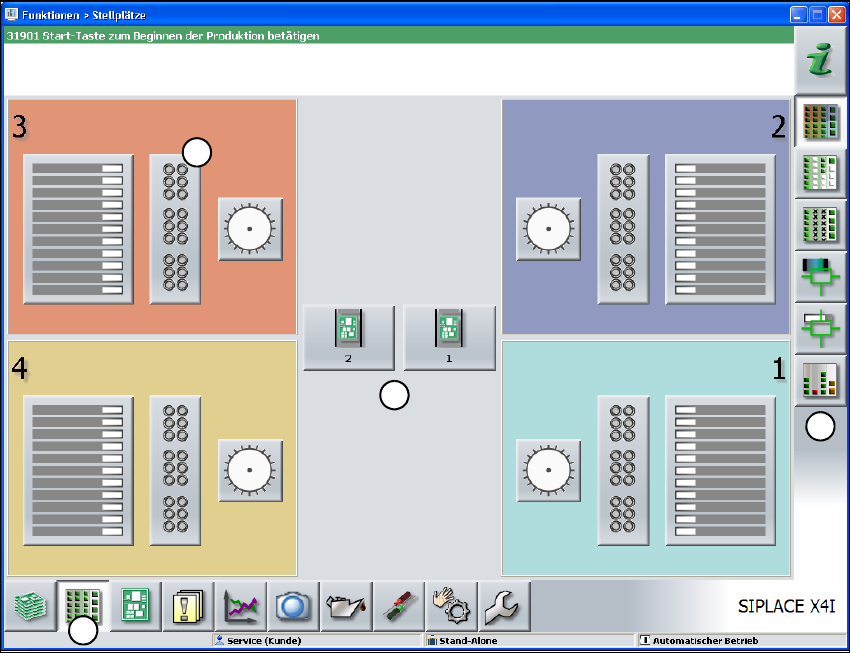Click the placement head dial in area 1
The image size is (850, 653).
[548, 470]
